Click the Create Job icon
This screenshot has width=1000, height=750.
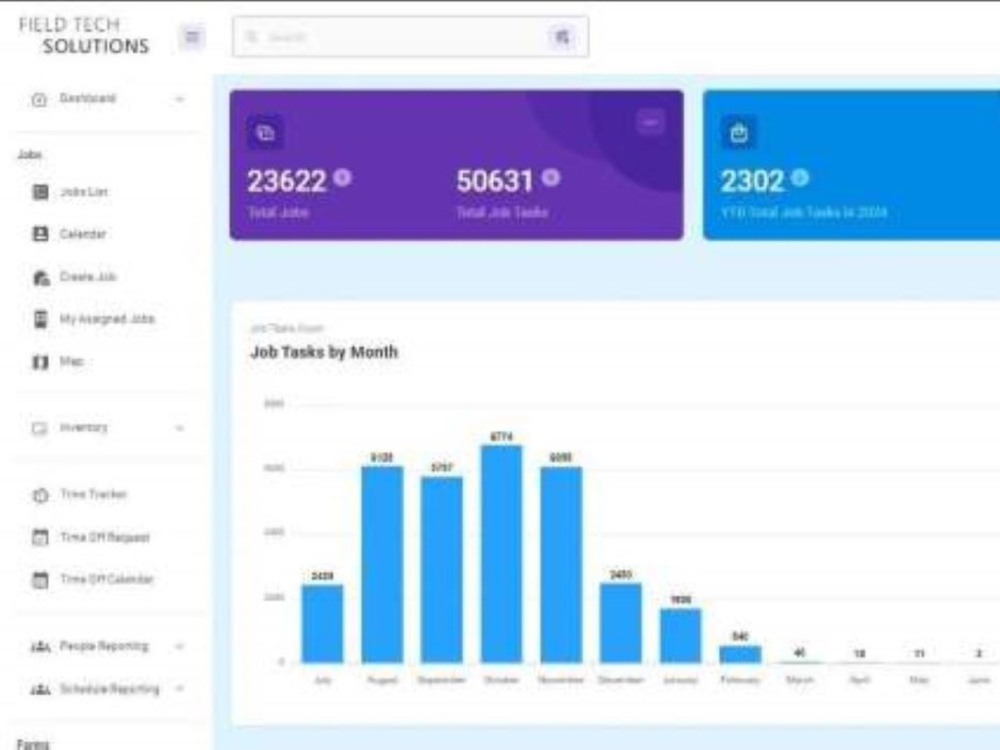click(41, 277)
